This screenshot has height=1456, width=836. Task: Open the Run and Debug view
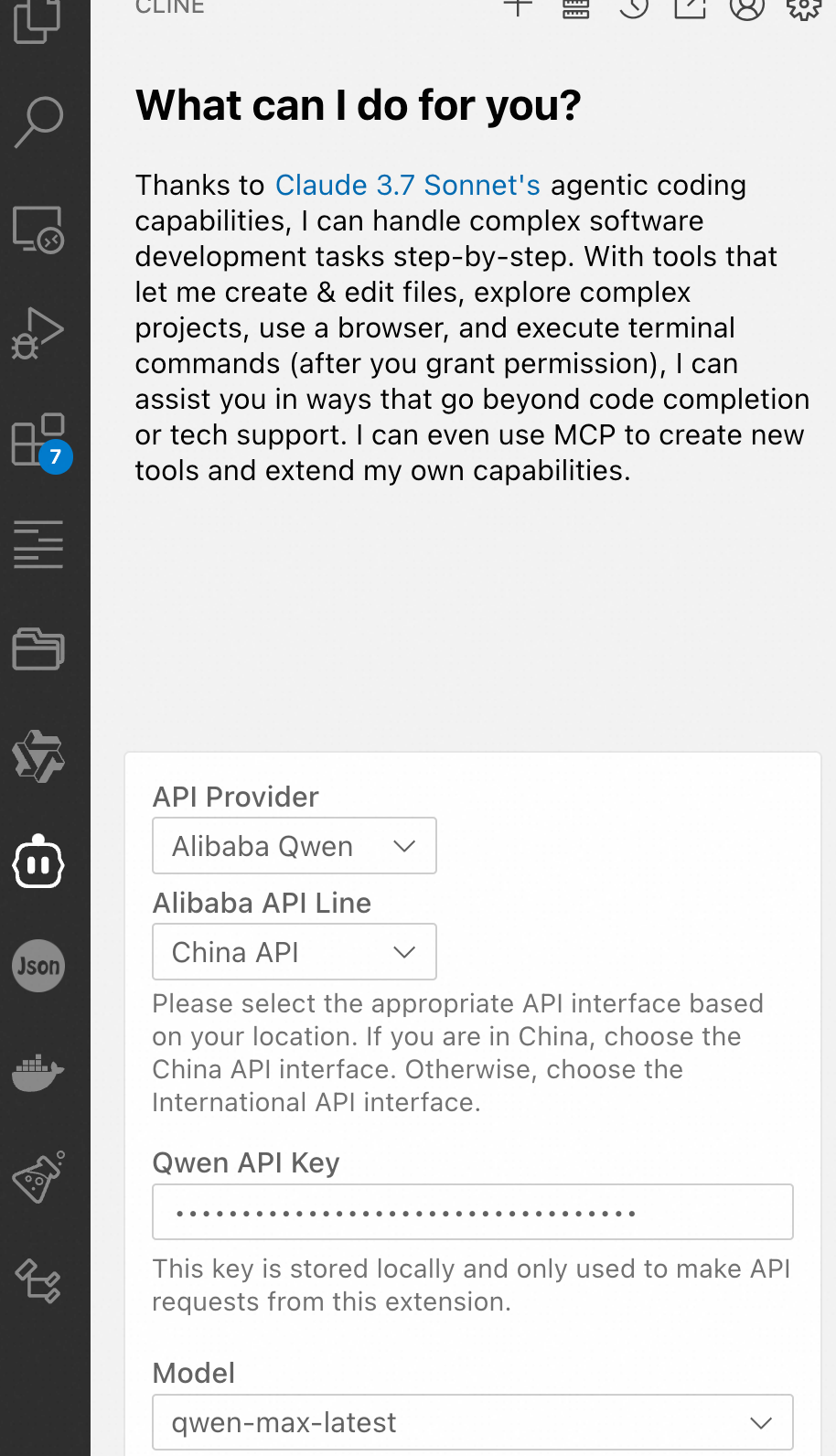point(38,333)
